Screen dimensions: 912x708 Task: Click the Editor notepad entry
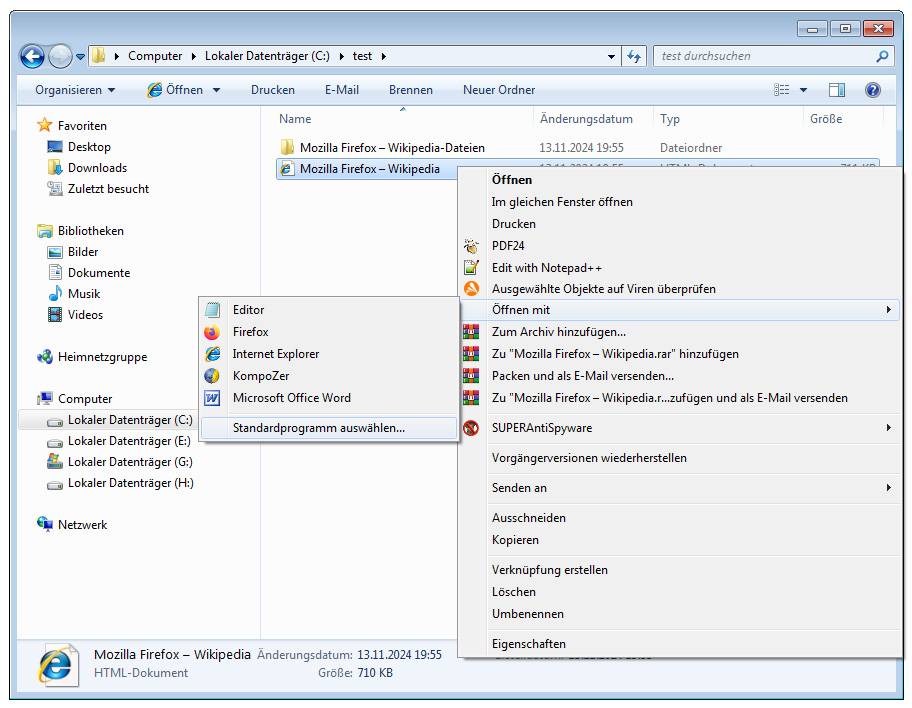[248, 310]
